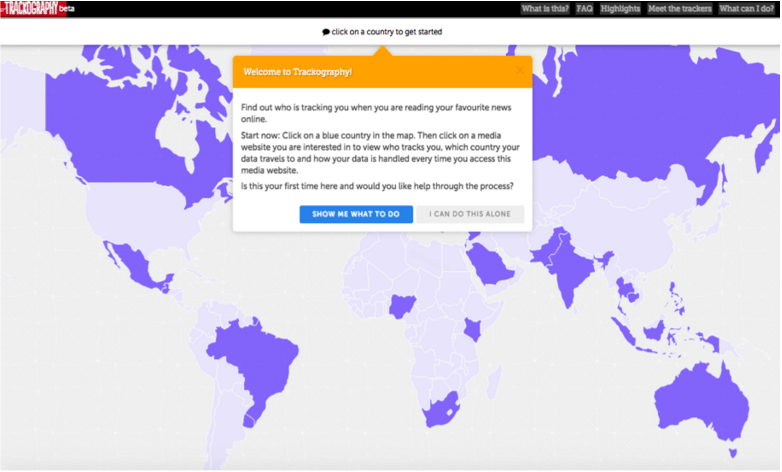Select South Africa on the map
This screenshot has height=472, width=782.
click(441, 410)
